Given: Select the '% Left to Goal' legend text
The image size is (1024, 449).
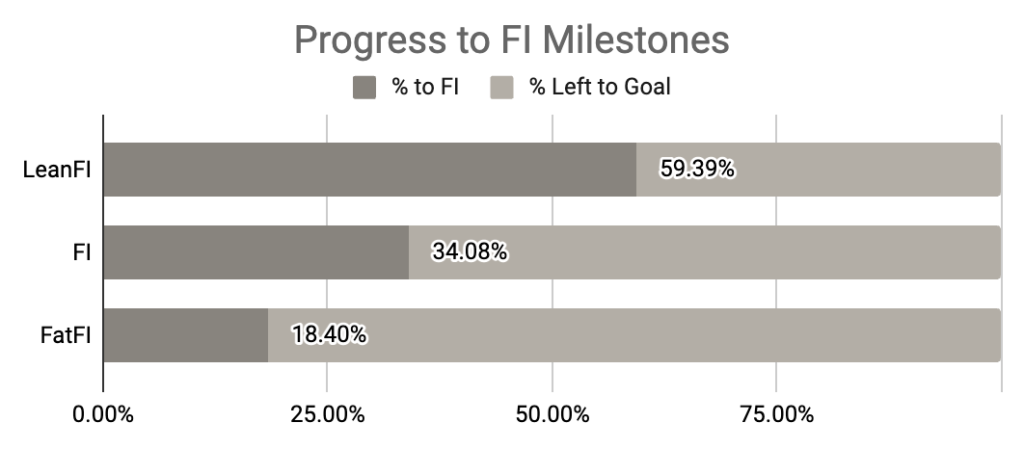Looking at the screenshot, I should point(599,87).
